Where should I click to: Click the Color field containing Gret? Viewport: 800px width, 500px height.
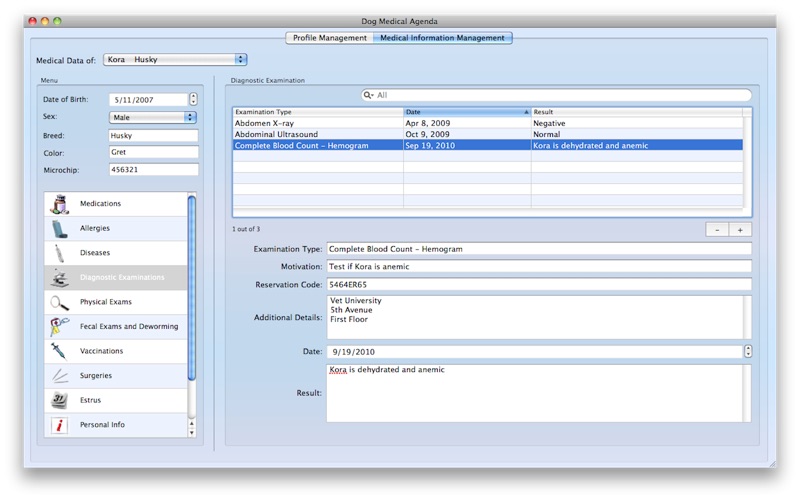pos(154,152)
